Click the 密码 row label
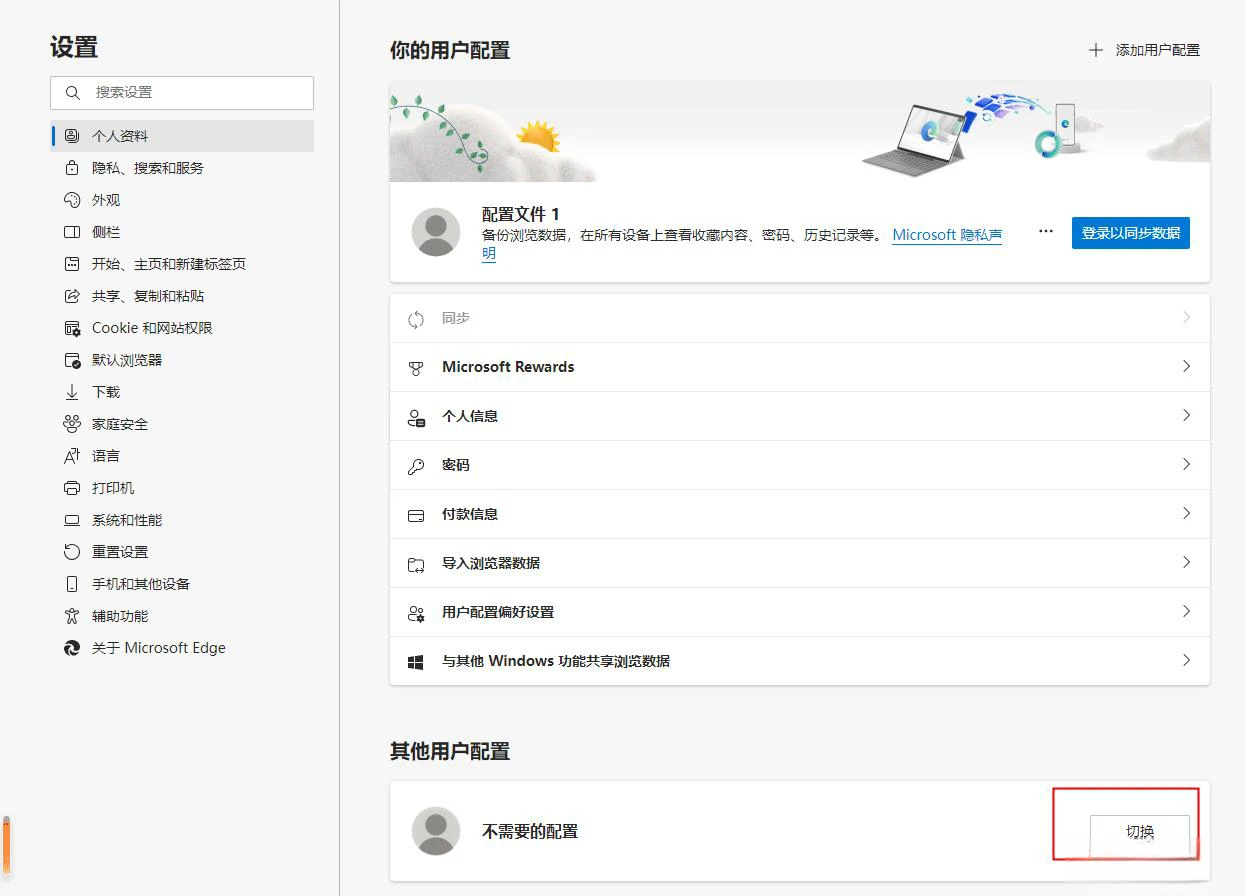Image resolution: width=1245 pixels, height=896 pixels. click(x=456, y=465)
